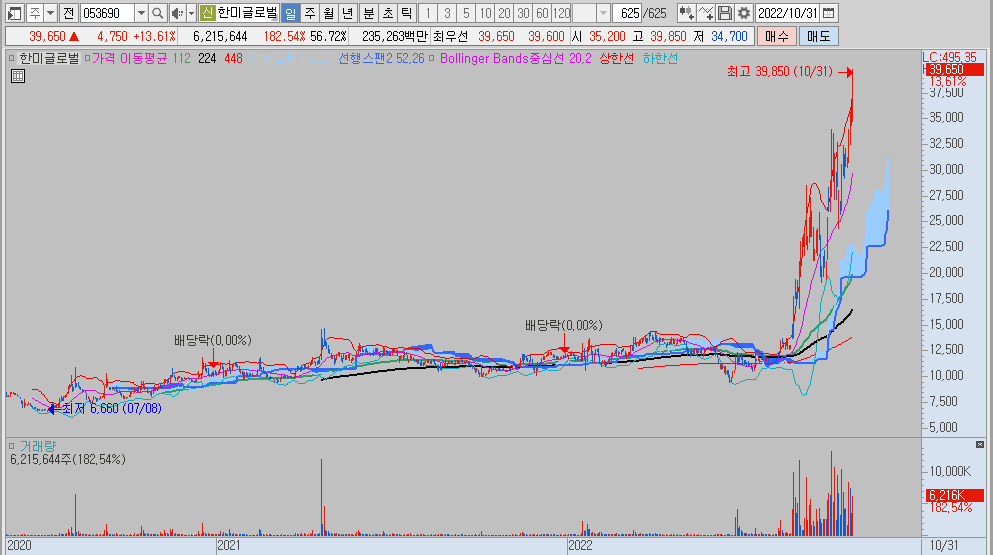This screenshot has height=555, width=993.
Task: Click the 매수 (buy) button
Action: coord(776,36)
